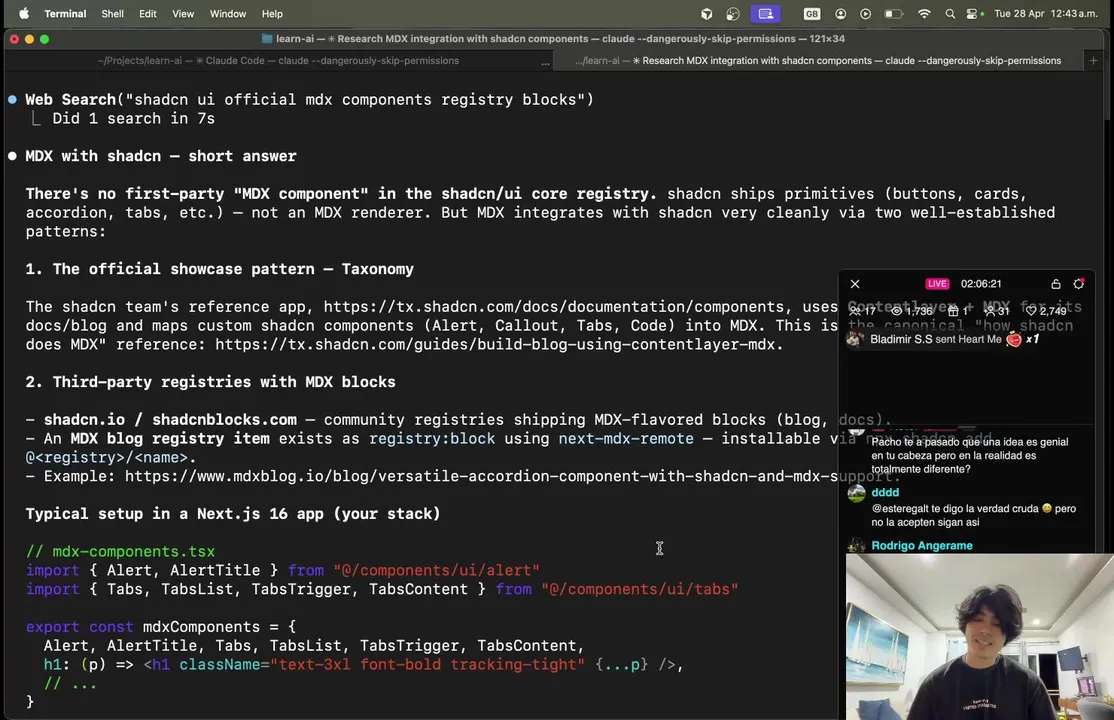Click the tx.shadcn.com docs components URL
This screenshot has height=720, width=1114.
coord(553,307)
